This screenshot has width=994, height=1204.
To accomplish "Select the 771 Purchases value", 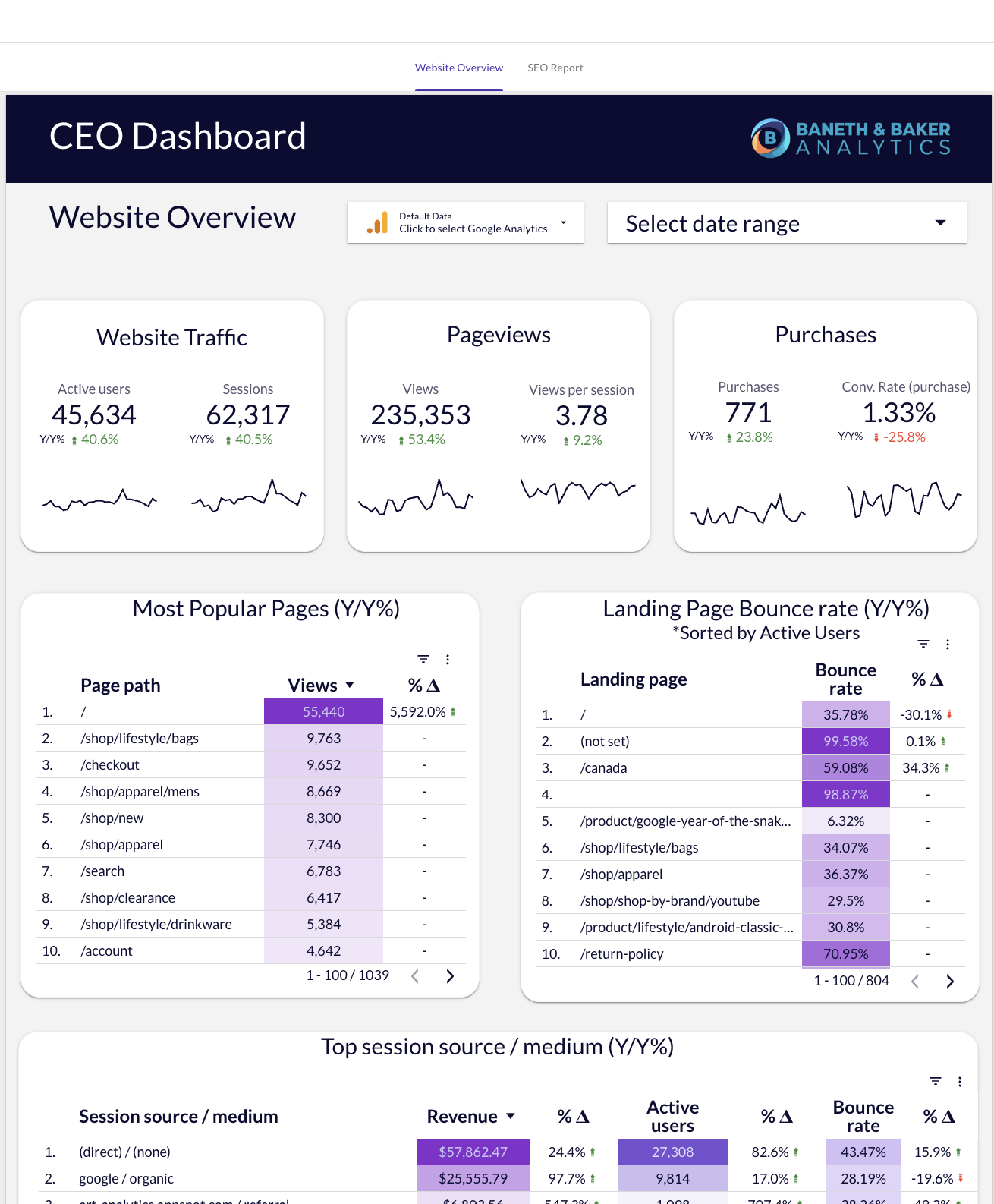I will (748, 413).
